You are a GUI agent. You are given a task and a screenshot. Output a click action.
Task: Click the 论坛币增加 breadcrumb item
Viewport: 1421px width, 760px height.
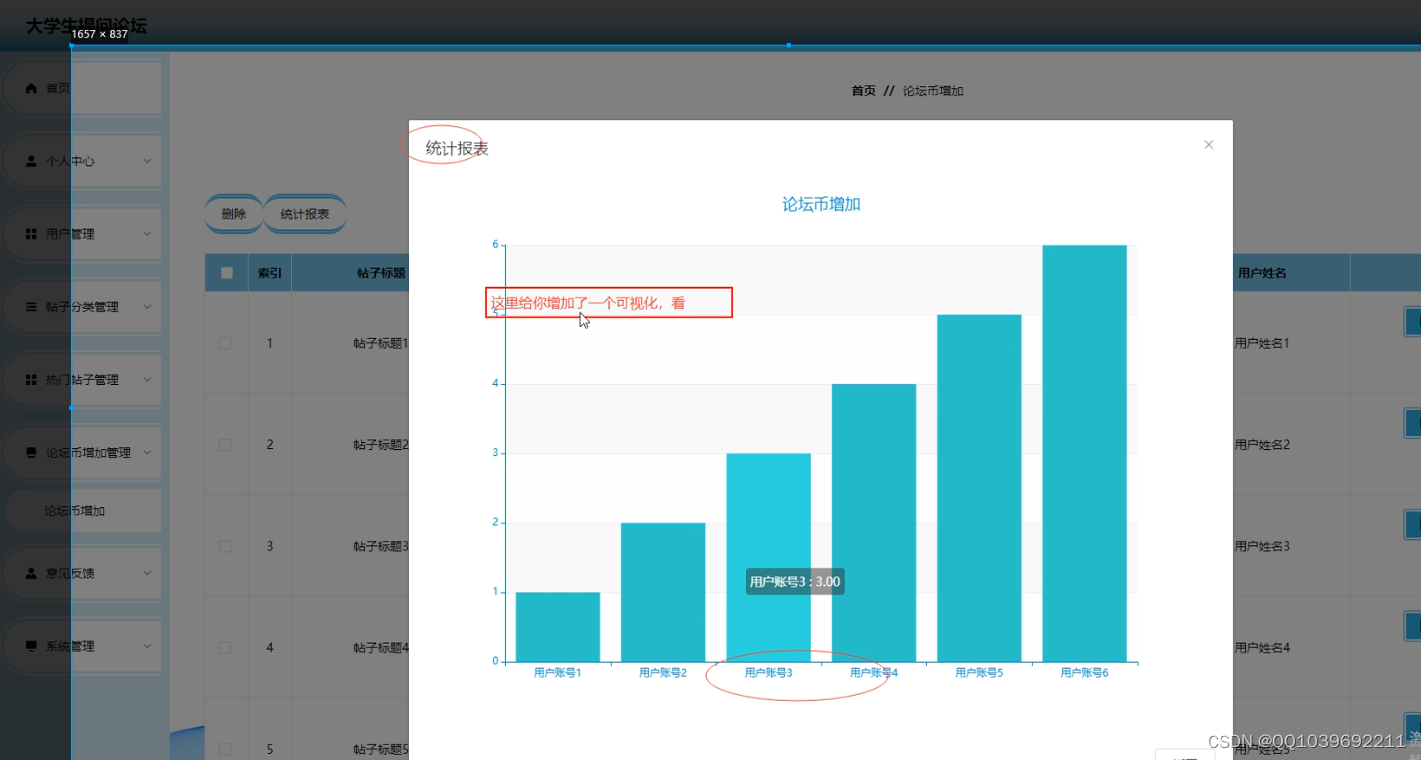pyautogui.click(x=933, y=91)
